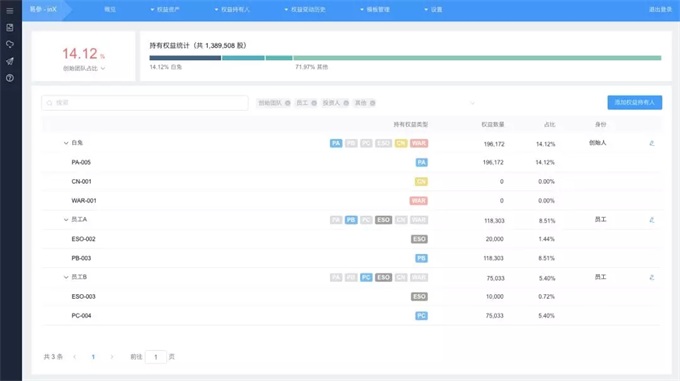This screenshot has width=680, height=381.
Task: Remove the 投资人 filter tag
Action: 346,103
